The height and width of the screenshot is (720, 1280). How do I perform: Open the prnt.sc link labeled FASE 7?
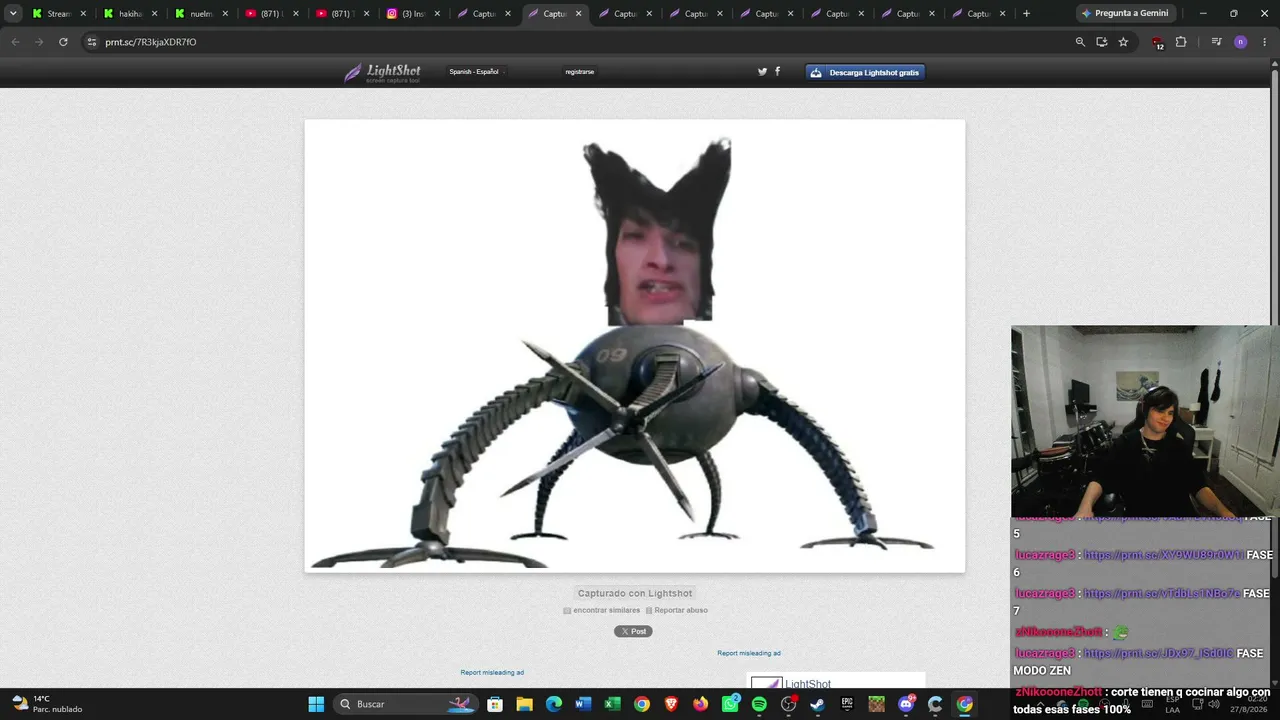point(1162,593)
